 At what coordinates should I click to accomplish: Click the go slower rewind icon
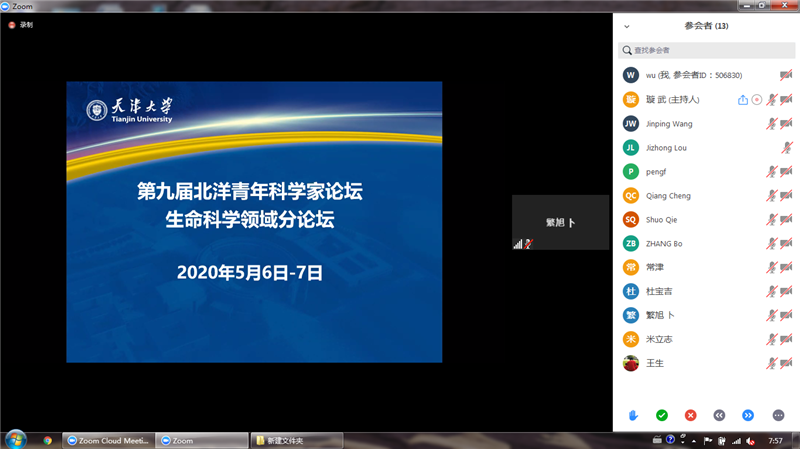point(718,415)
